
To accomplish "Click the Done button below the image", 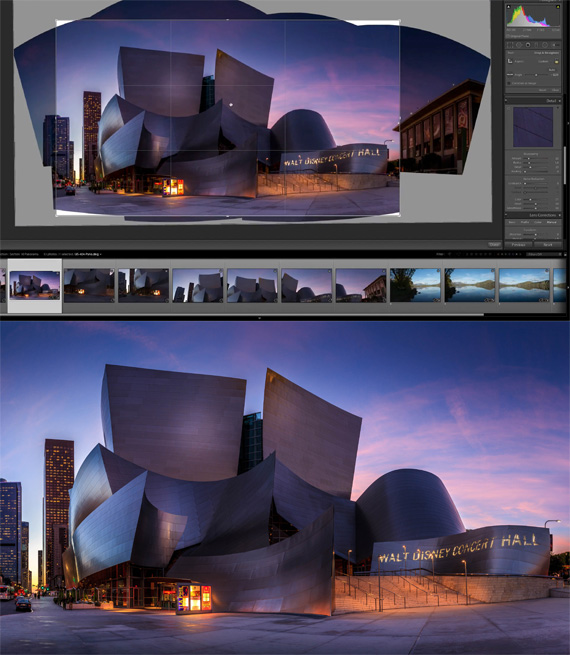I will [494, 244].
